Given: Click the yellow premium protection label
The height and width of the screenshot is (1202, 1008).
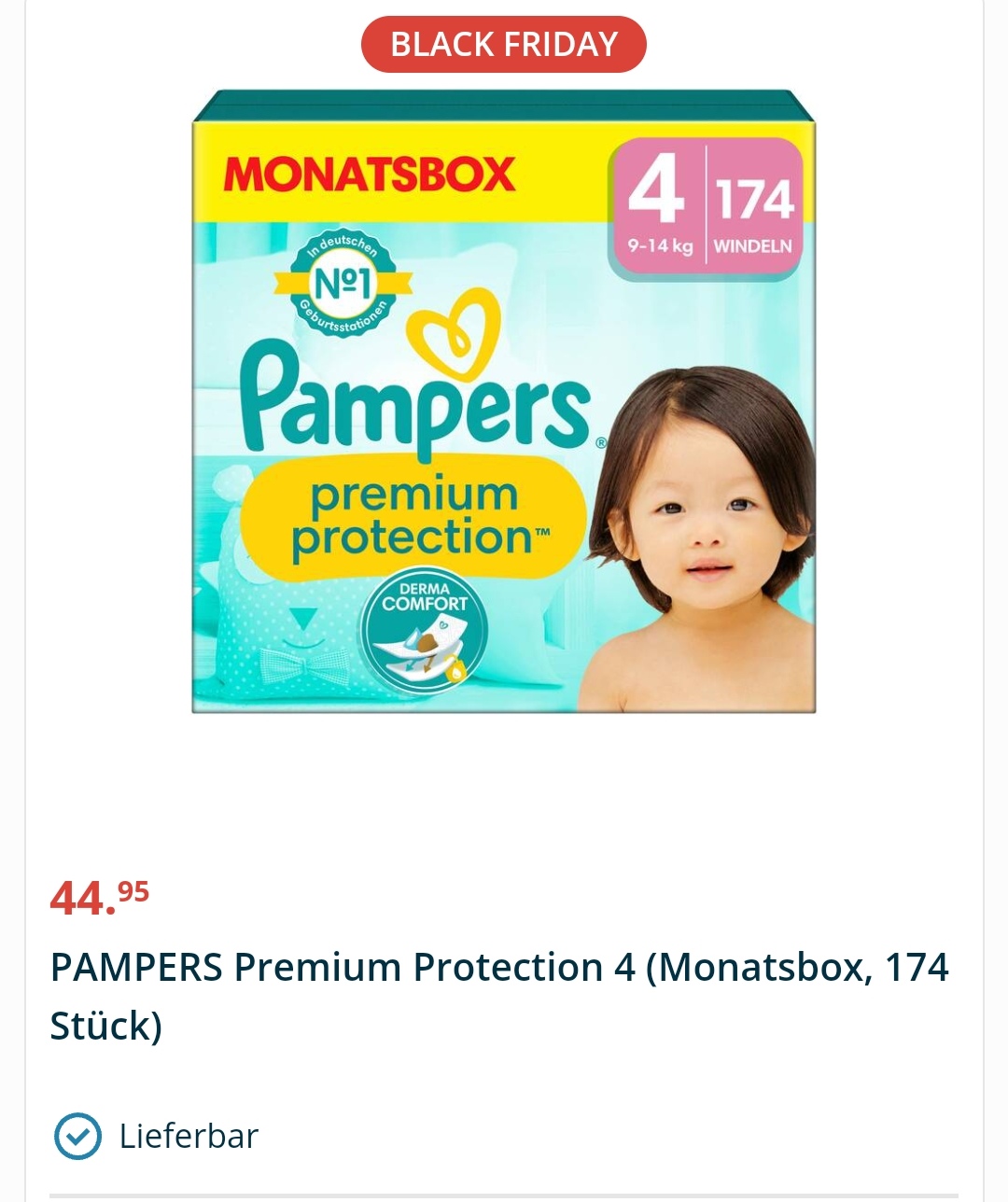Looking at the screenshot, I should click(x=413, y=516).
